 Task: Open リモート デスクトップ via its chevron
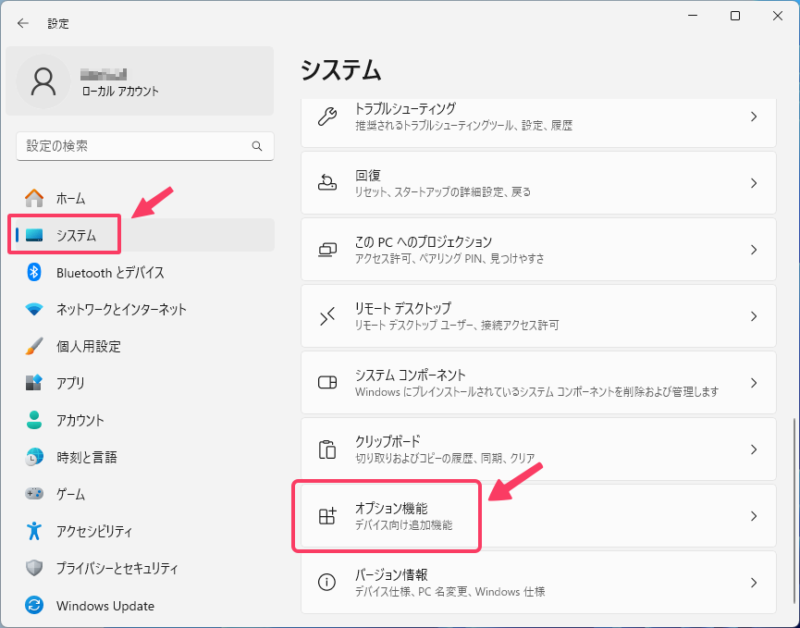tap(754, 316)
